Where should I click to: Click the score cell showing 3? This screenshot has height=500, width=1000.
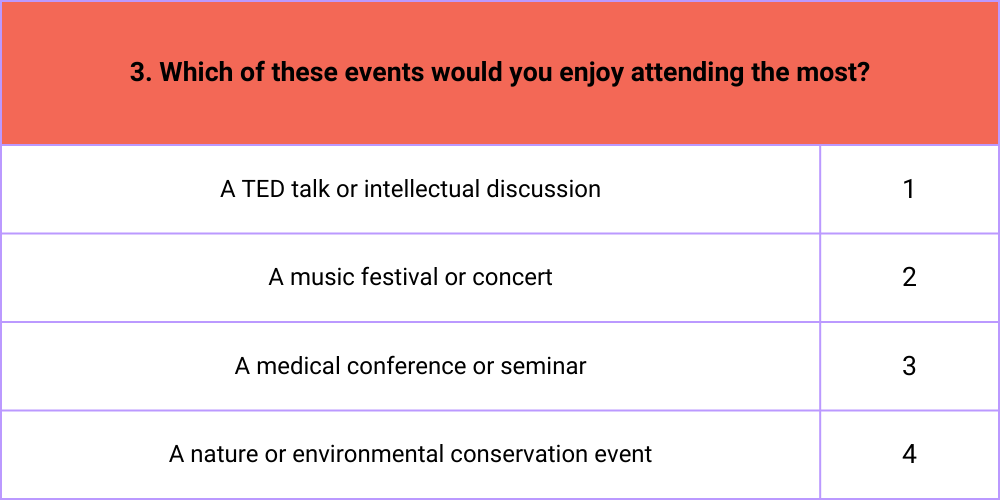(909, 366)
